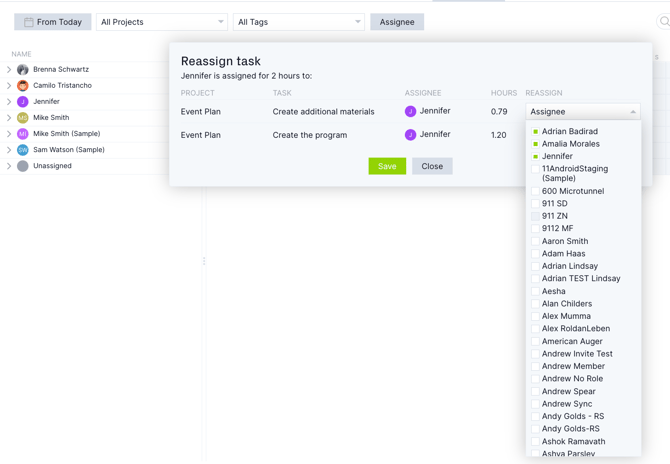
Task: Mark Andrew Spear checkbox
Action: 535,391
